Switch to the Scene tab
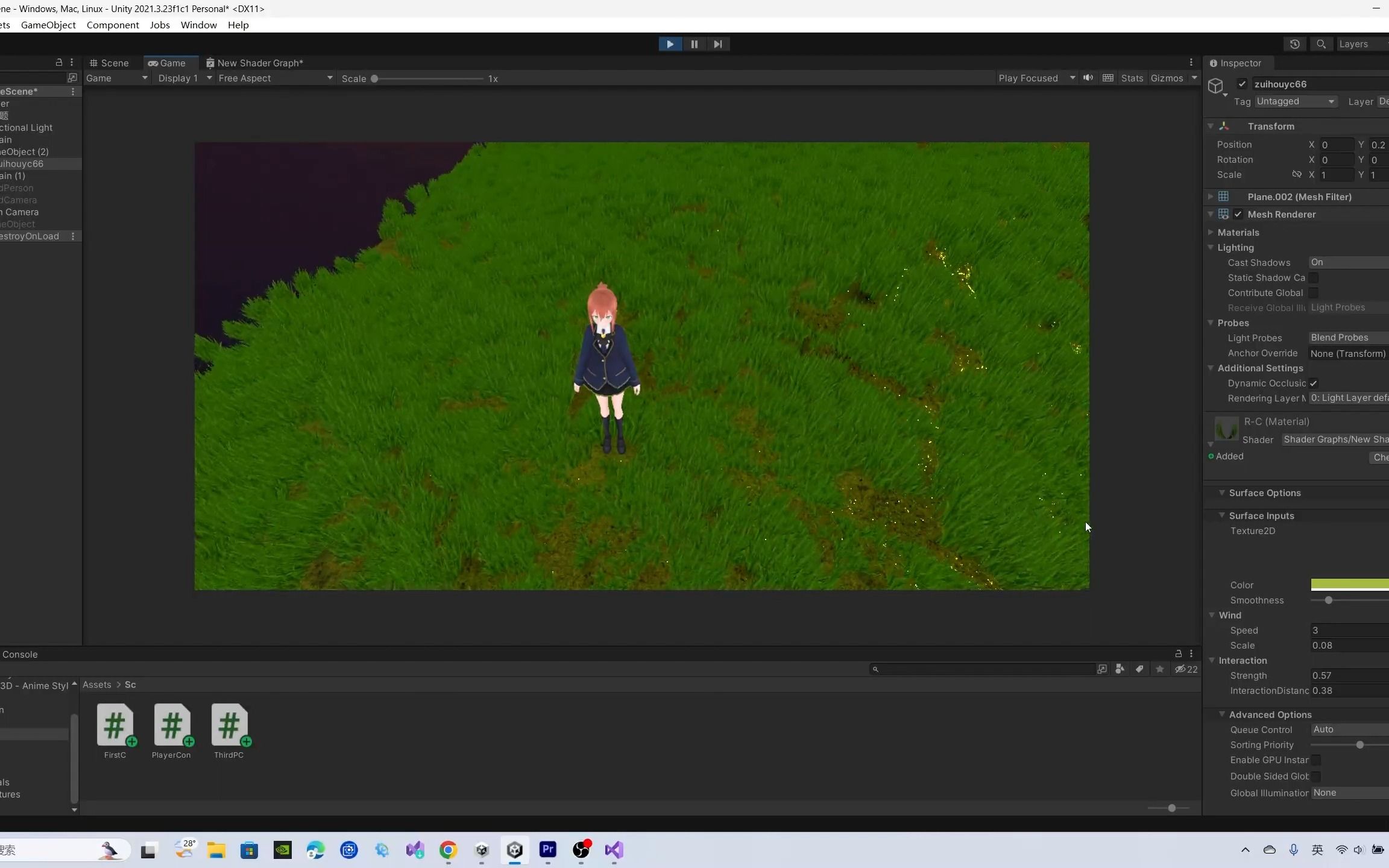The image size is (1389, 868). tap(109, 63)
